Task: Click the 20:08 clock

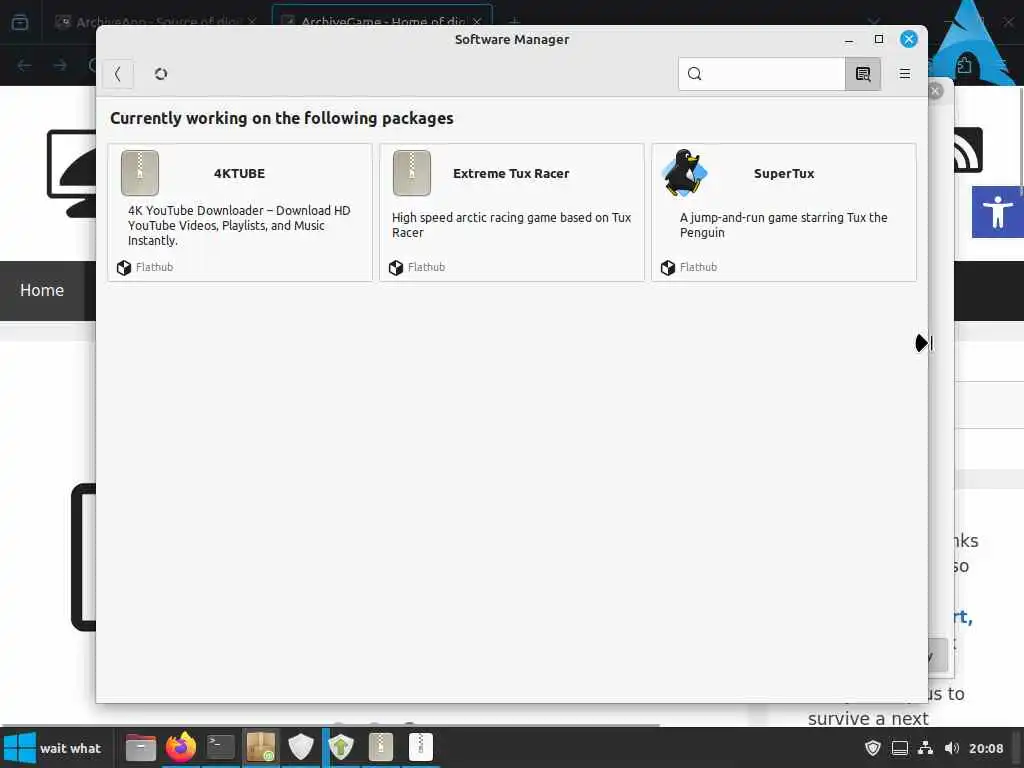Action: point(986,748)
